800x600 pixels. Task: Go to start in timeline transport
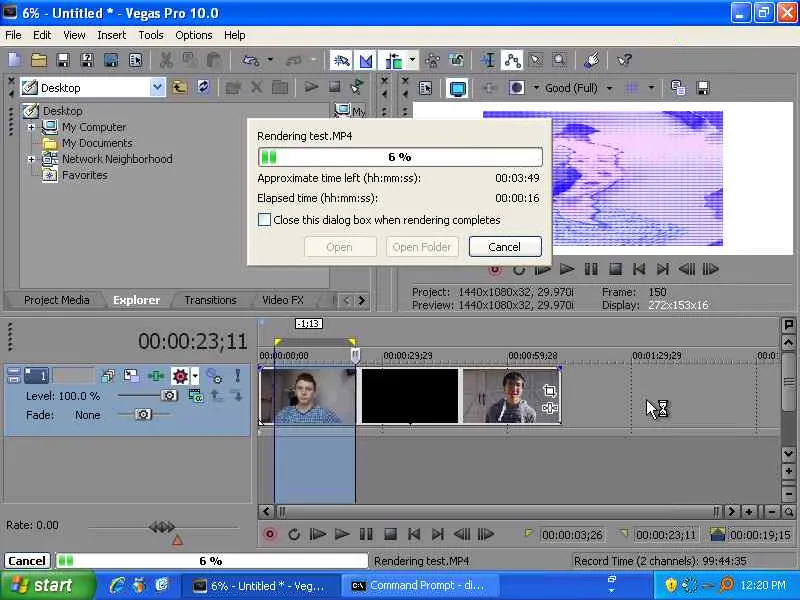point(414,534)
